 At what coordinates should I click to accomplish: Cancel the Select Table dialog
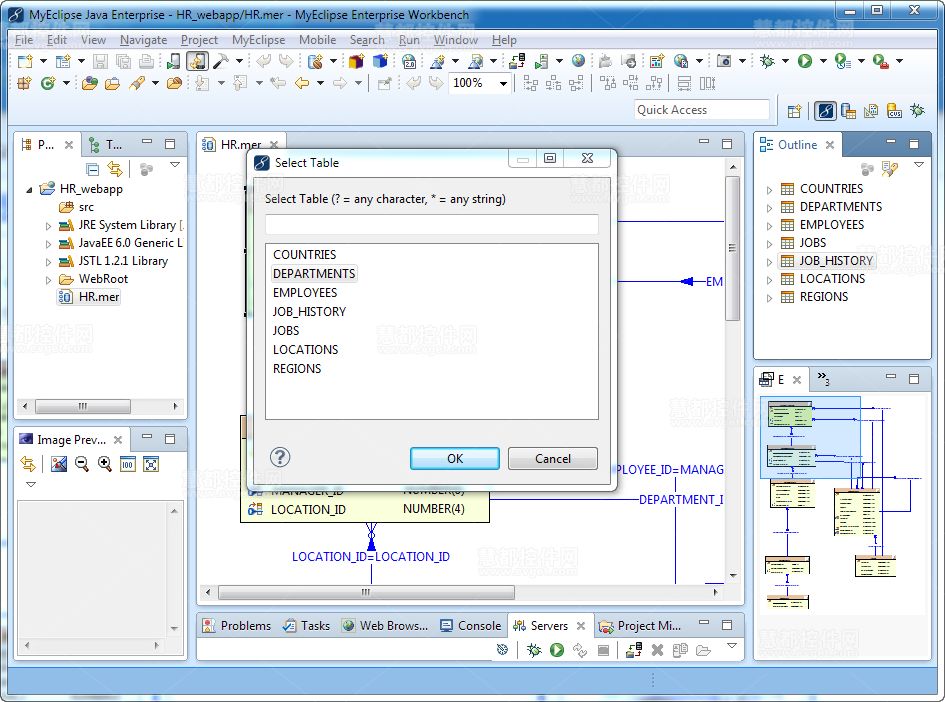click(x=552, y=458)
